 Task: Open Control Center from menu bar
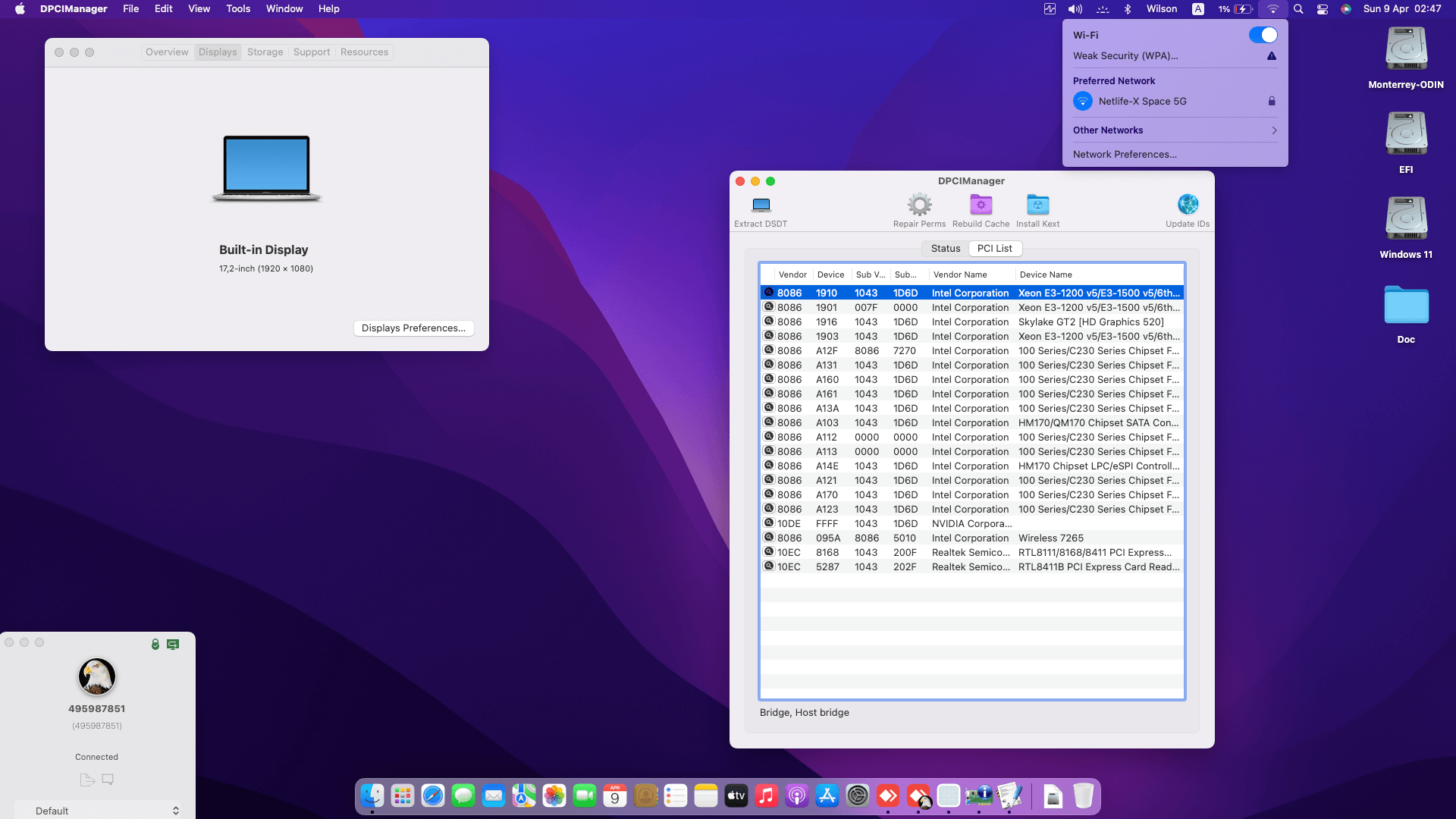point(1322,9)
